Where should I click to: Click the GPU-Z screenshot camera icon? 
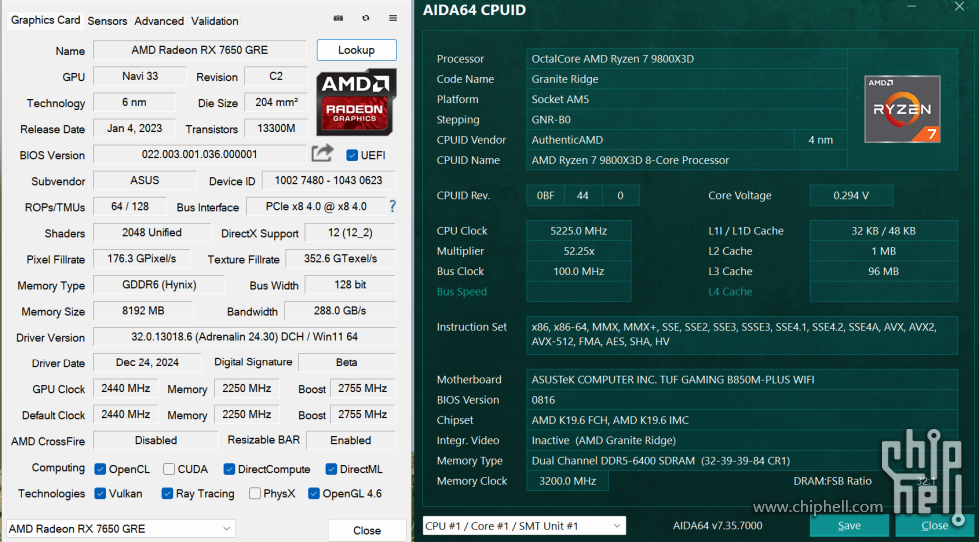point(338,19)
